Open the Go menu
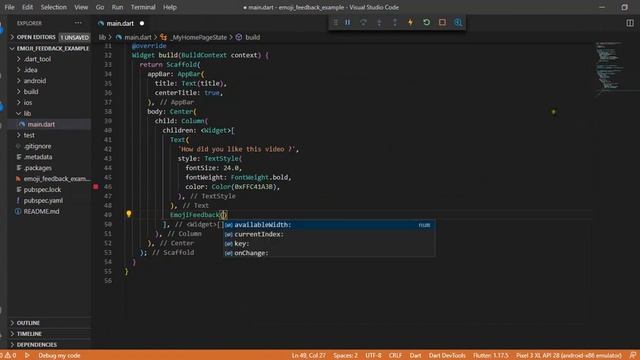Image resolution: width=640 pixels, height=360 pixels. [100, 7]
